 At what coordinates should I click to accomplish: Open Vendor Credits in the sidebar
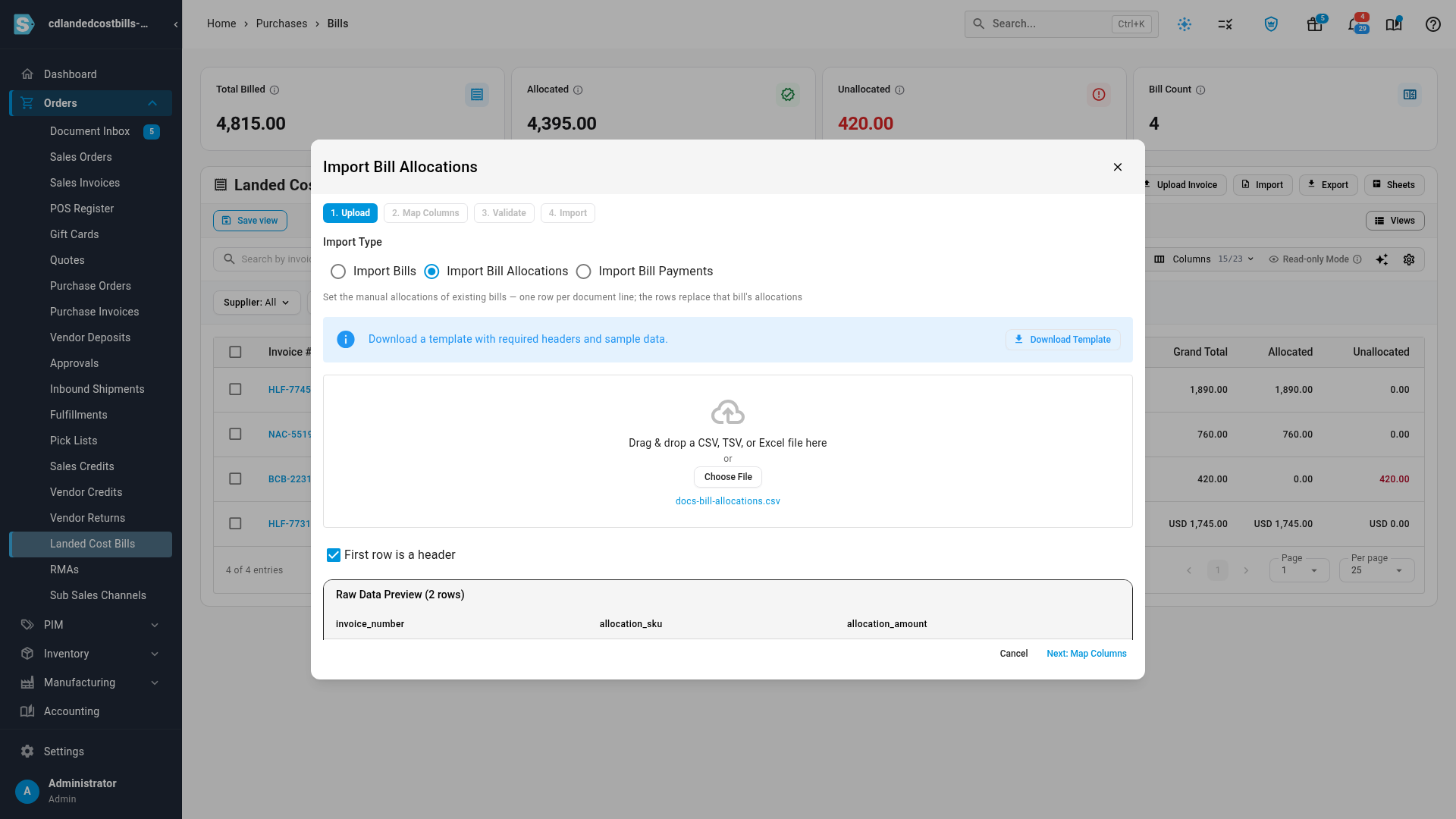[x=86, y=492]
